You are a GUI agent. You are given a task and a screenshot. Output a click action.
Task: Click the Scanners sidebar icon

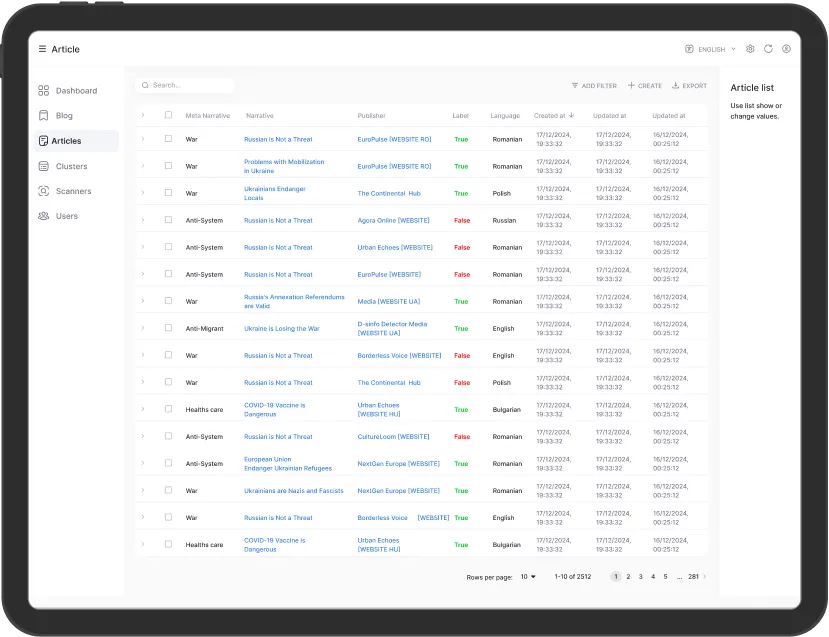coord(43,191)
